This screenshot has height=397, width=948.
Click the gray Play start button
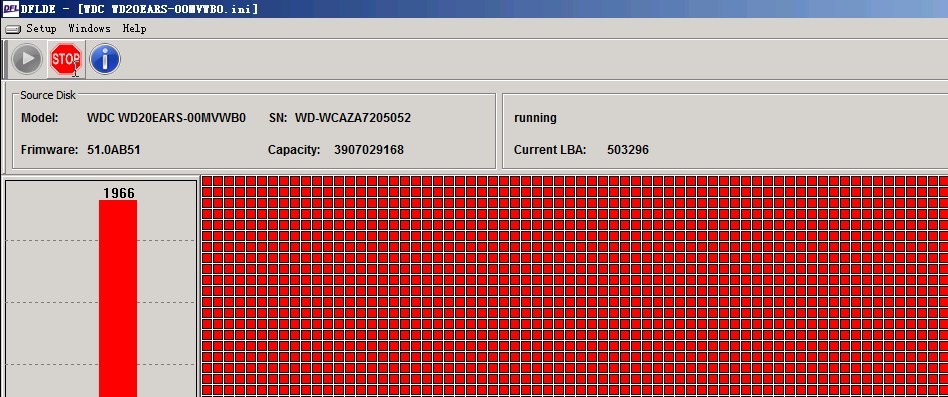tap(27, 59)
